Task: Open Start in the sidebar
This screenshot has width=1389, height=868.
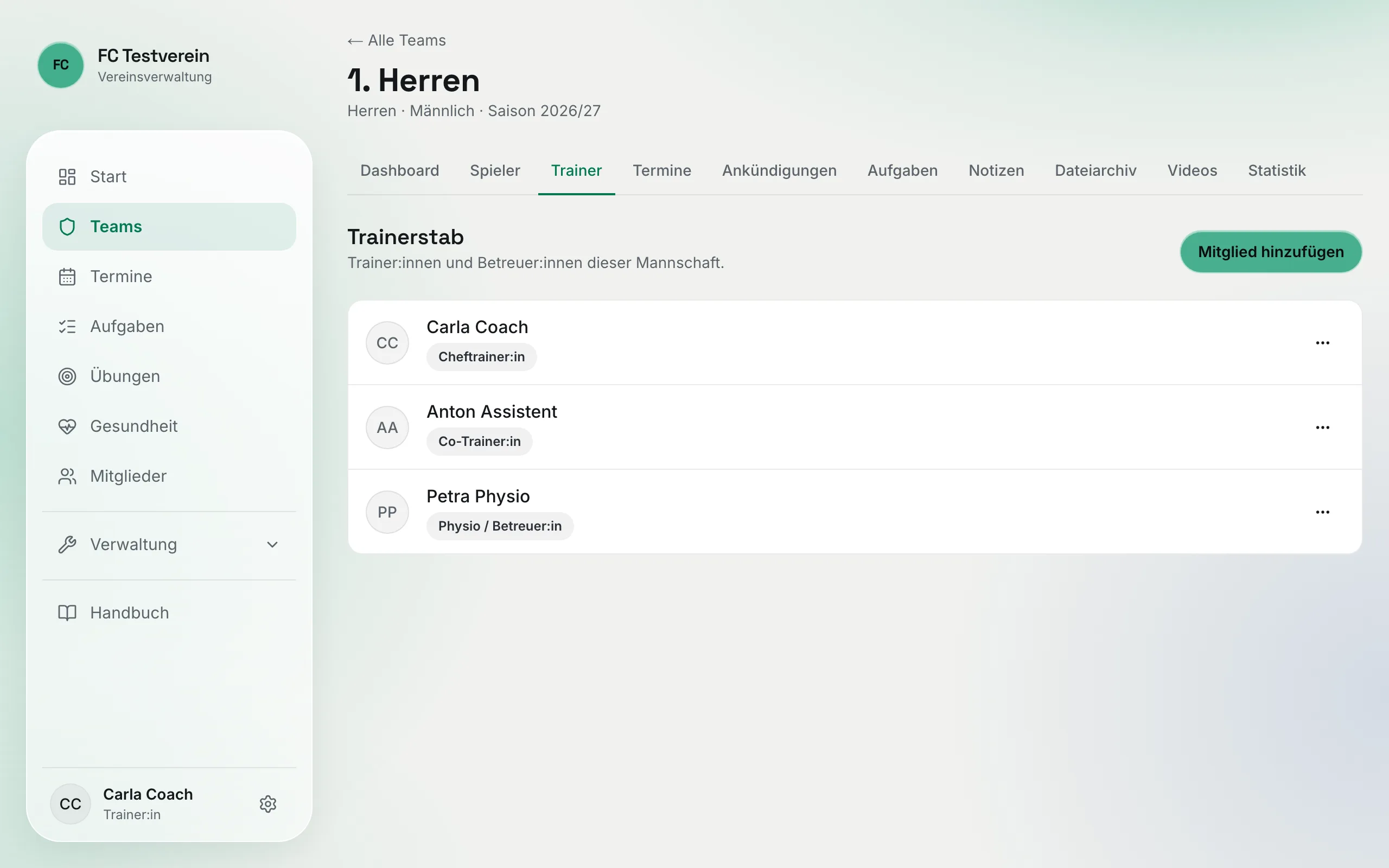Action: 169,177
